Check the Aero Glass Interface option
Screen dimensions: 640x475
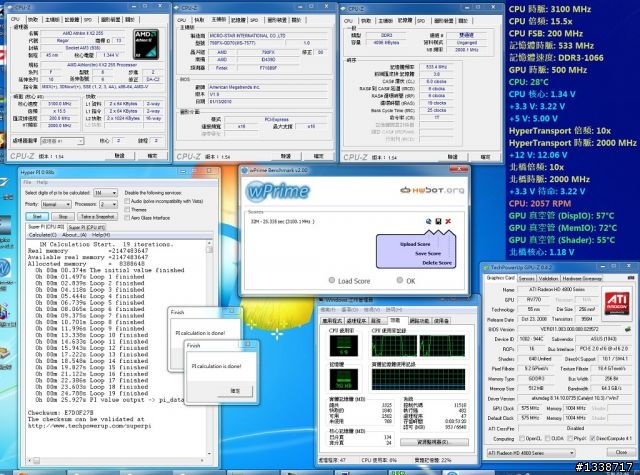tap(127, 218)
